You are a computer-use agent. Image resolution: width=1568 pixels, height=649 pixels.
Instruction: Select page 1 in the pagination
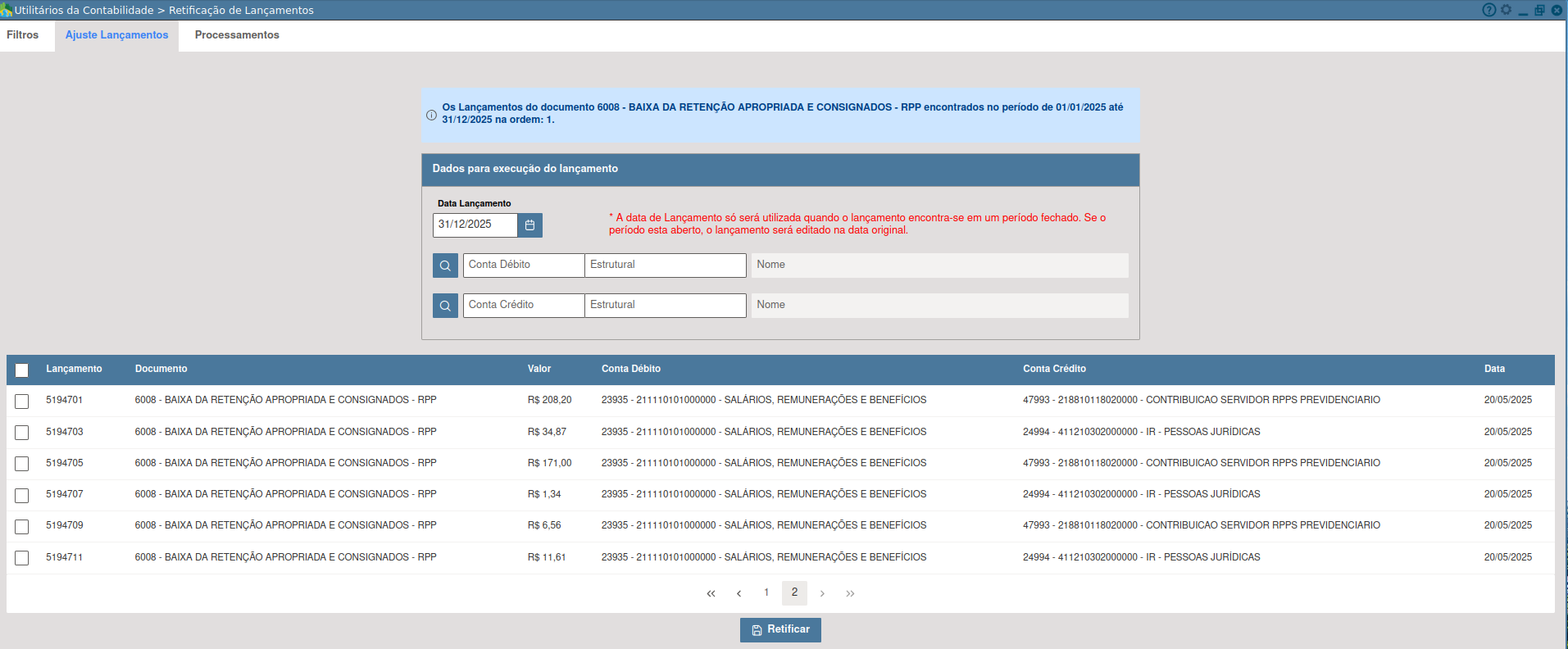tap(766, 592)
